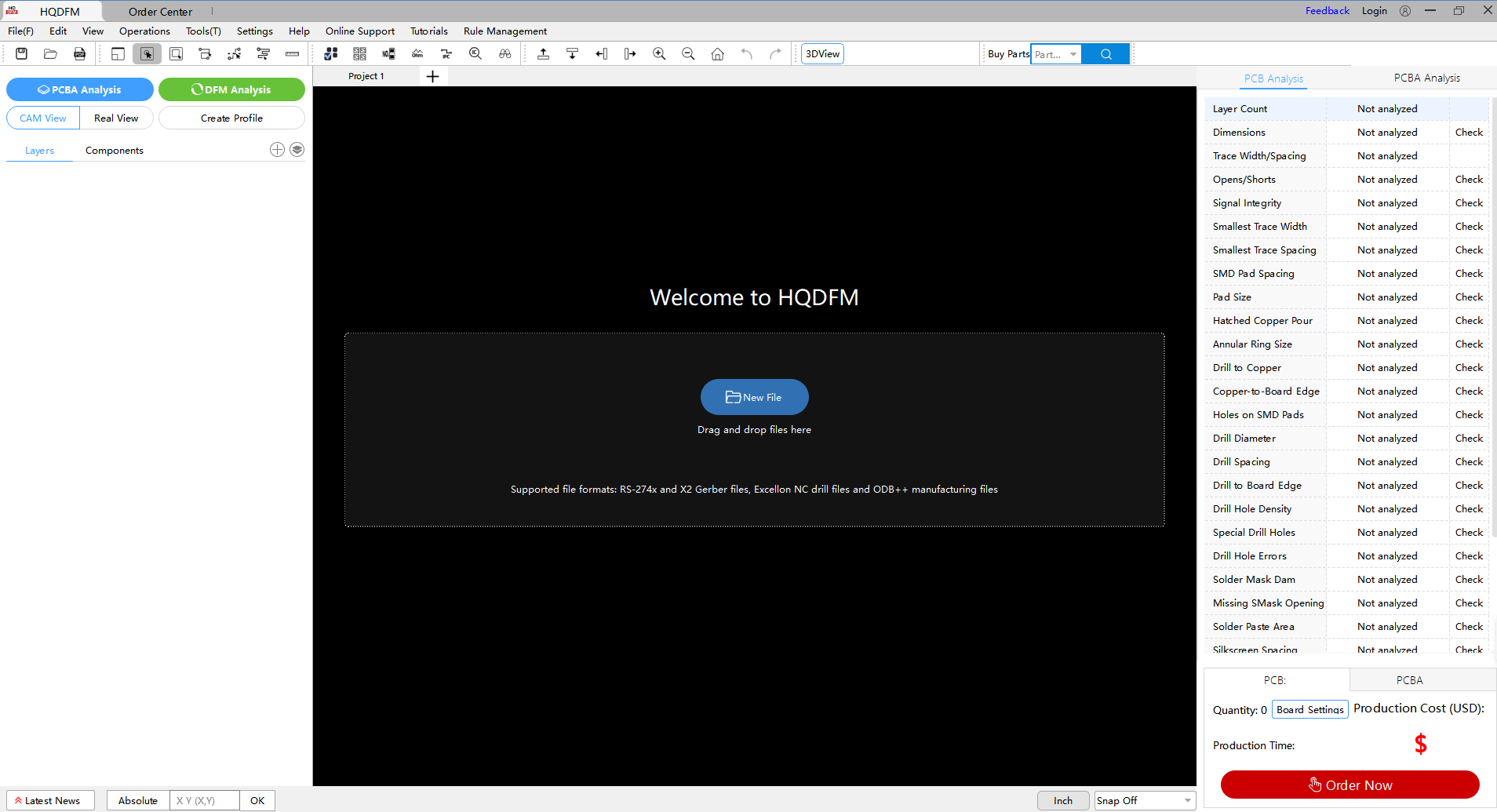Switch to CAM View mode
Image resolution: width=1497 pixels, height=812 pixels.
click(x=42, y=118)
